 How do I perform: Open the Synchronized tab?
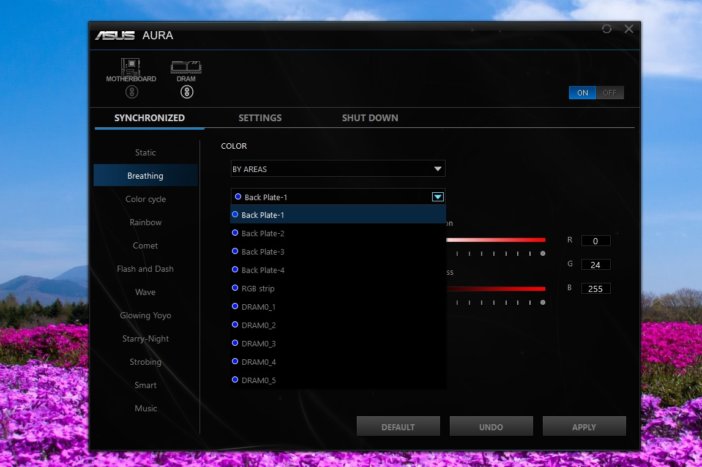(x=150, y=118)
